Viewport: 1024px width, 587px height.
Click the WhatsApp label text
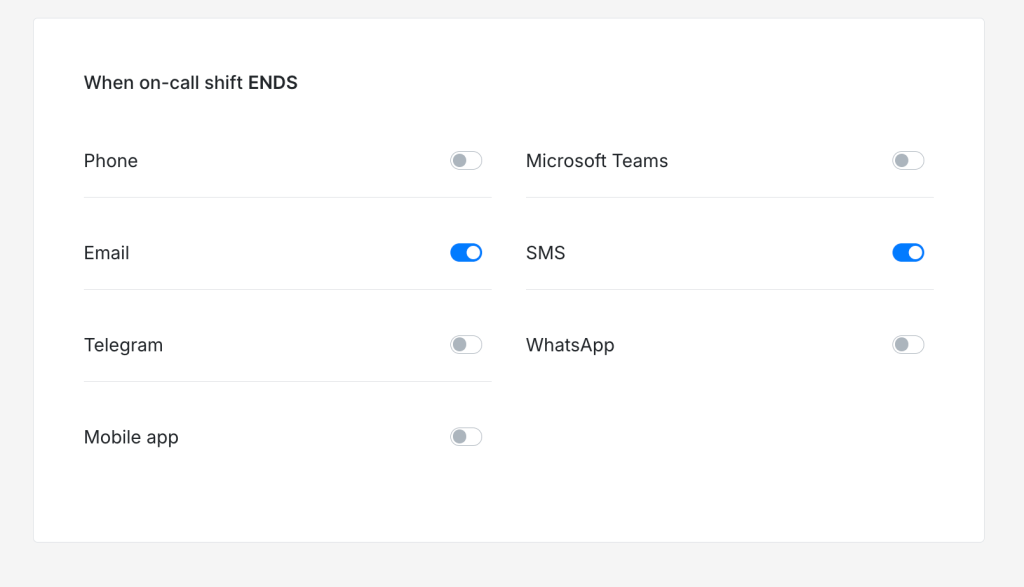tap(570, 345)
